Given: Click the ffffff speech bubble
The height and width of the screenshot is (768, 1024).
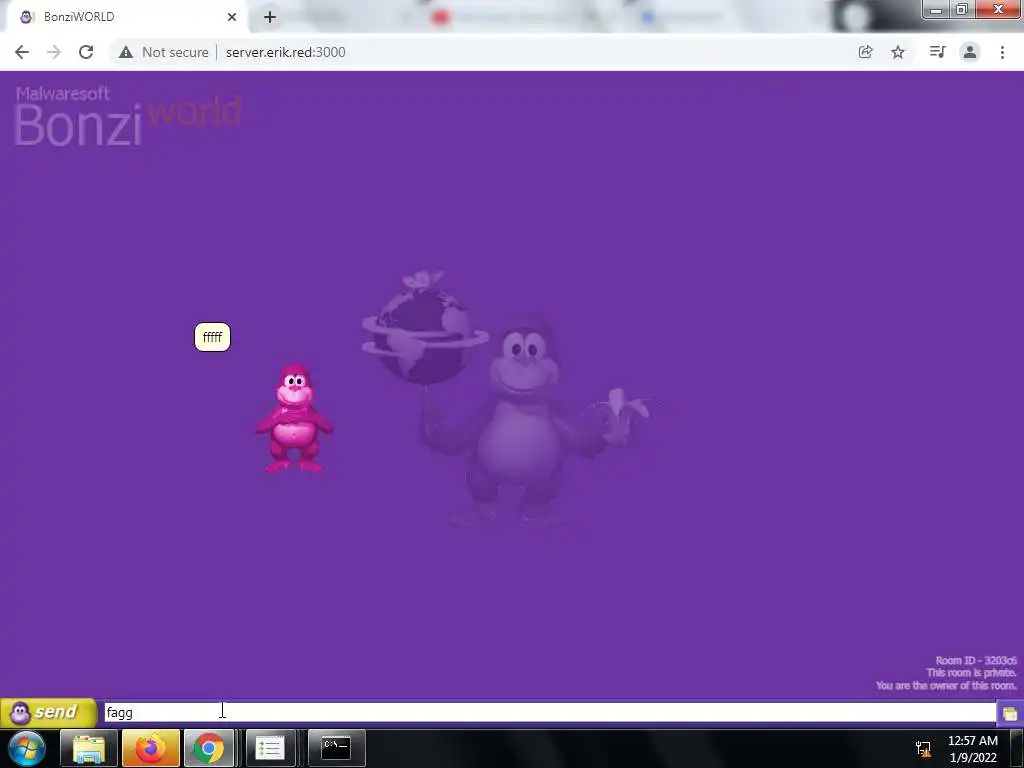Looking at the screenshot, I should (212, 337).
